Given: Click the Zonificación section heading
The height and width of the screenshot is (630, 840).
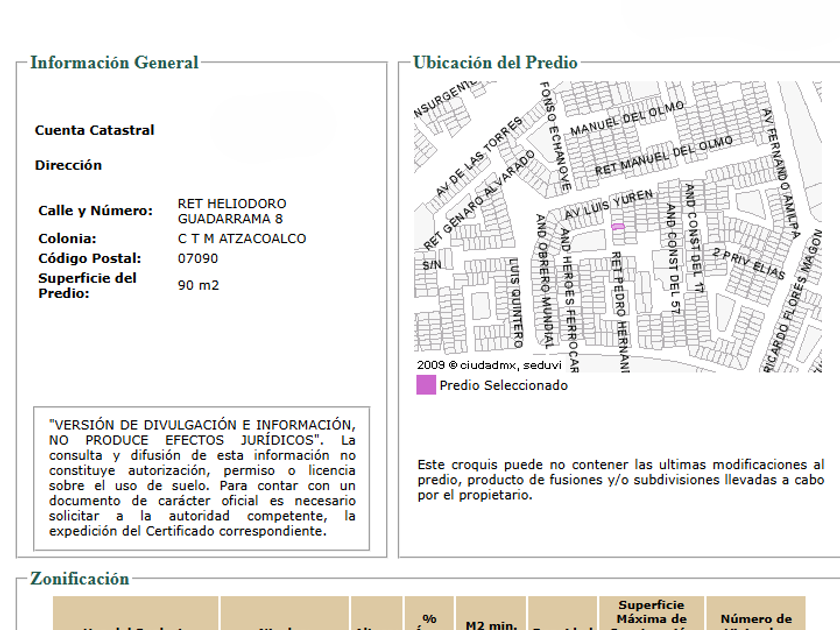Looking at the screenshot, I should pyautogui.click(x=80, y=578).
